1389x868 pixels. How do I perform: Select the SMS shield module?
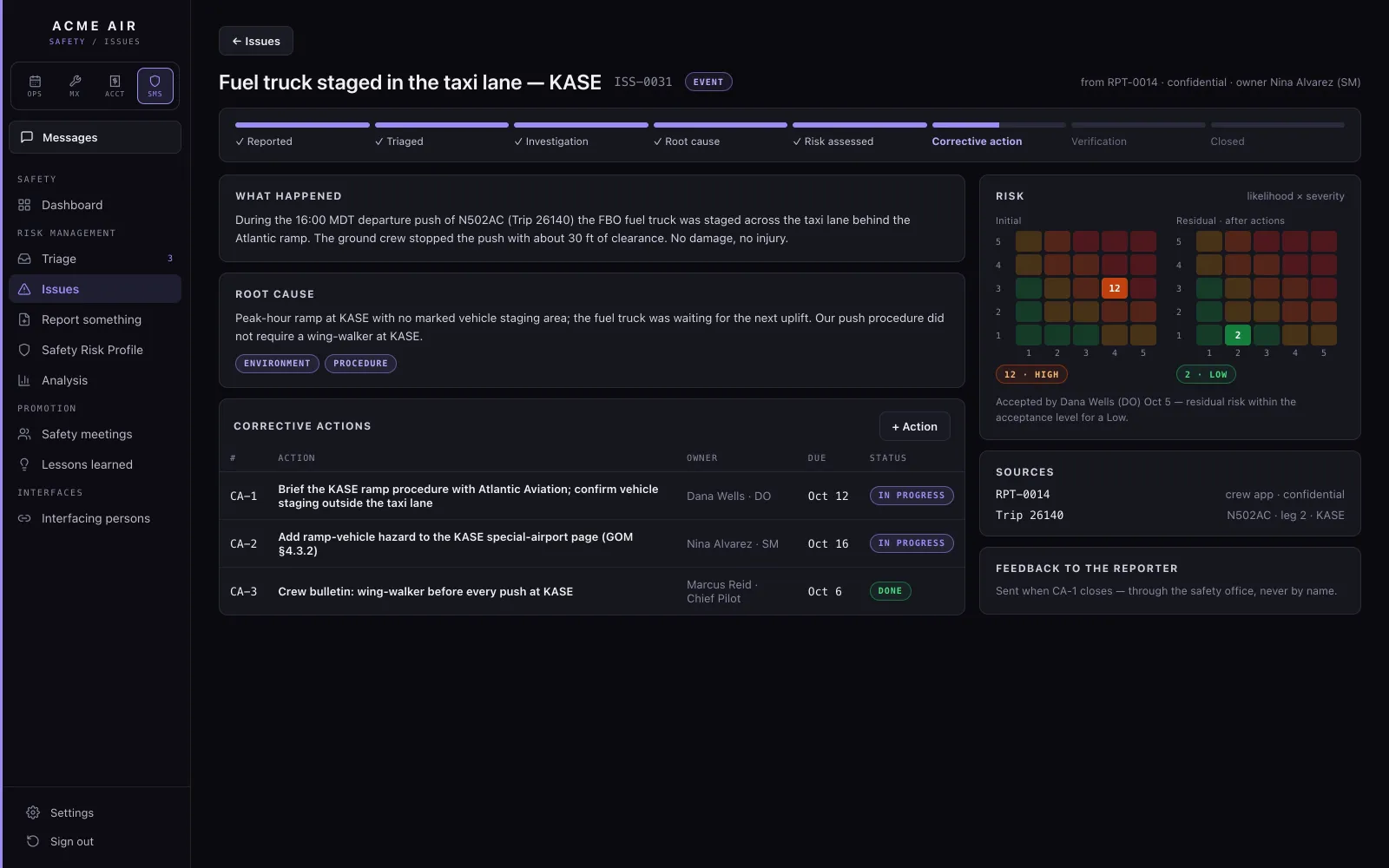[155, 86]
